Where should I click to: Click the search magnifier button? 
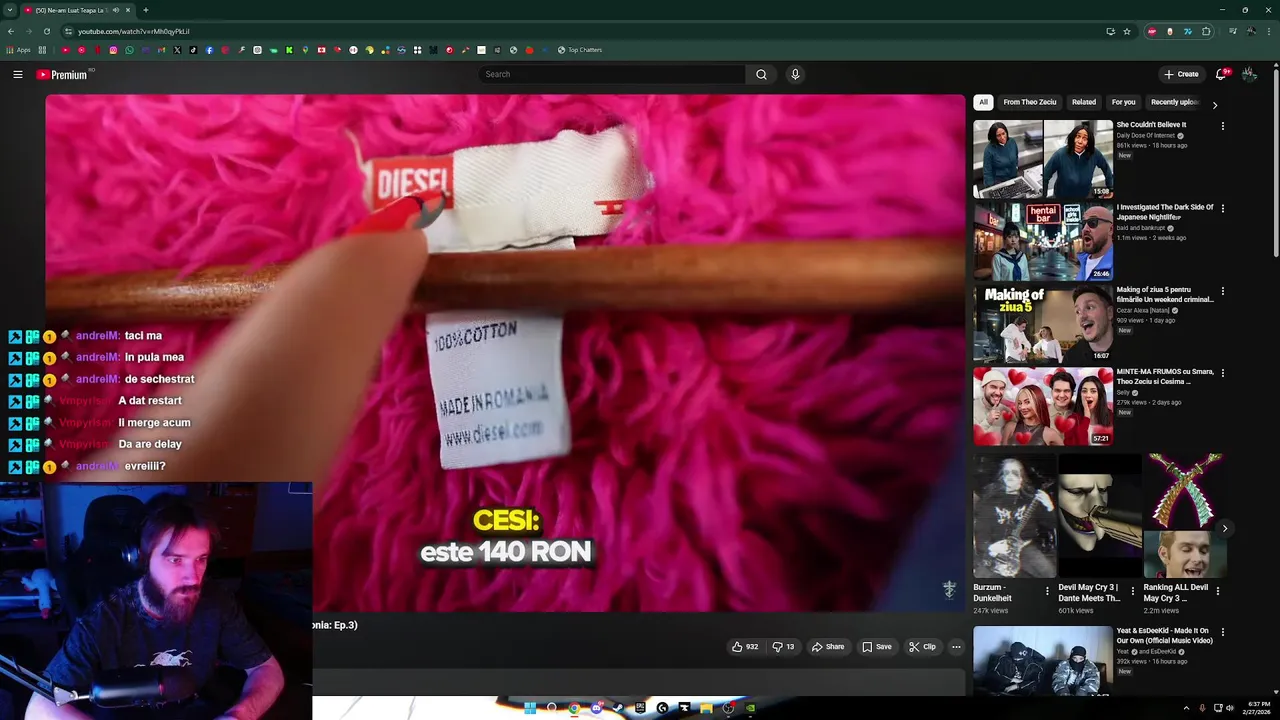click(x=761, y=74)
